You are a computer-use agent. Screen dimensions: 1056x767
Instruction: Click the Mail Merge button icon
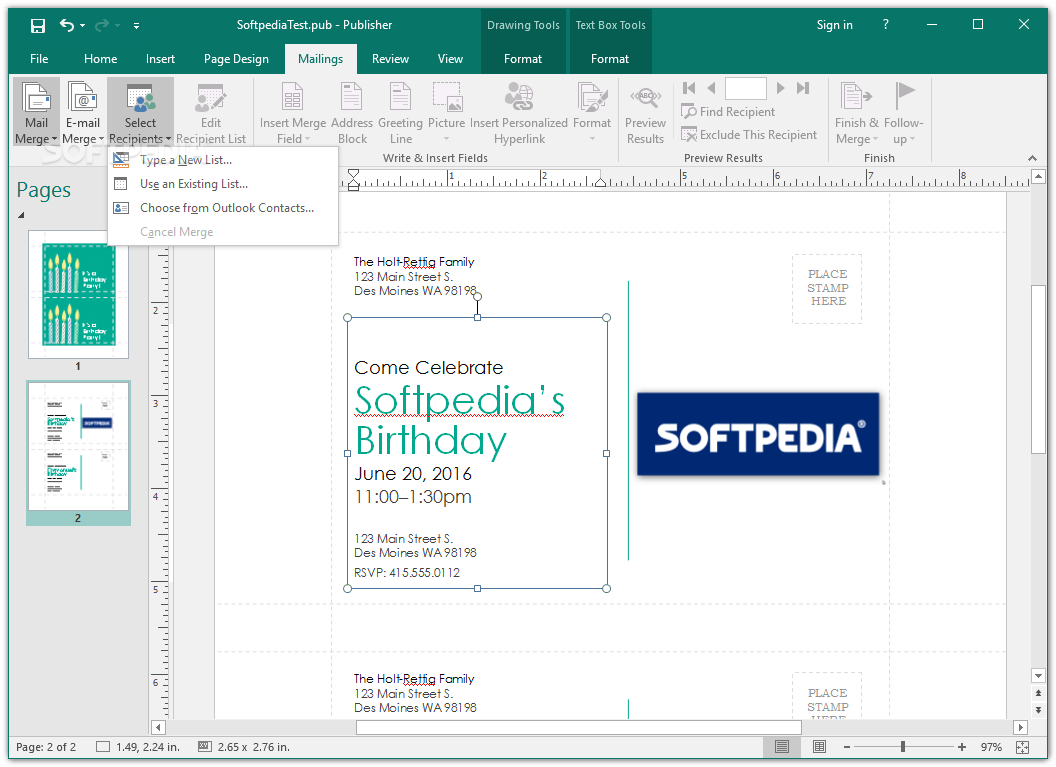click(36, 98)
